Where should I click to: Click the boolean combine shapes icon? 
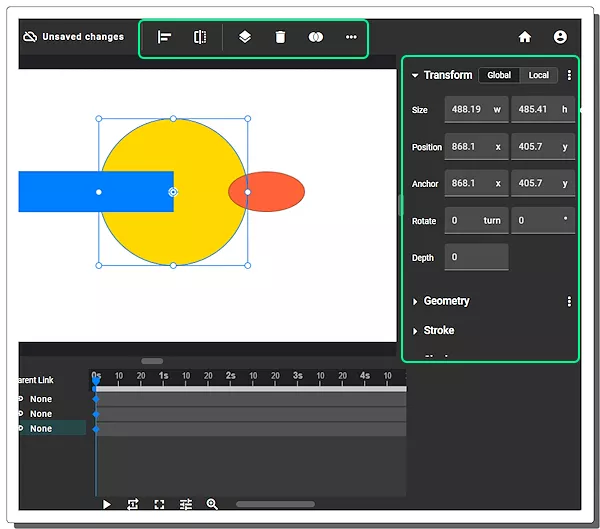pyautogui.click(x=316, y=37)
